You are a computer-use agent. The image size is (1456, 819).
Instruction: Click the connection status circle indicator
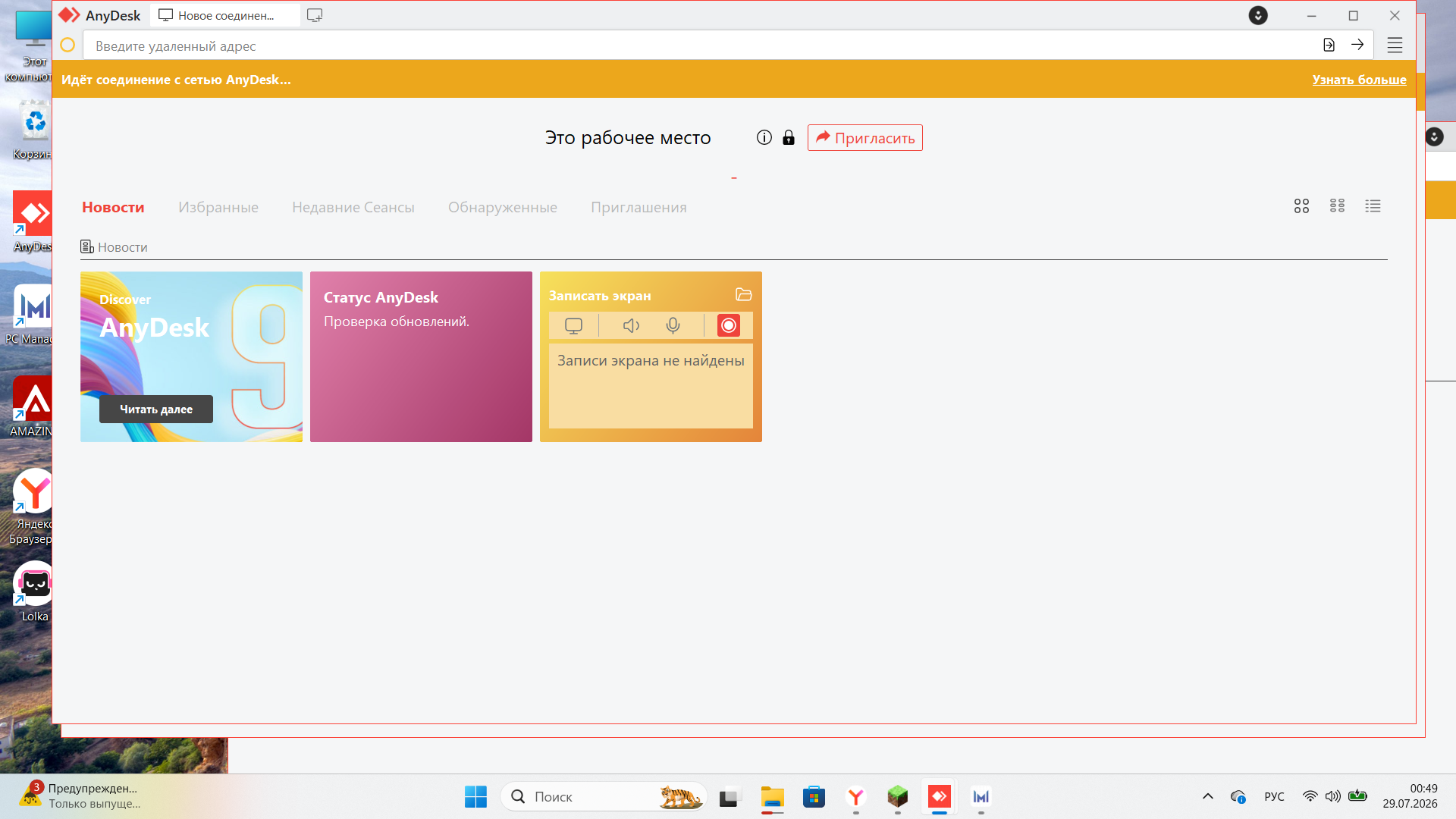(67, 45)
